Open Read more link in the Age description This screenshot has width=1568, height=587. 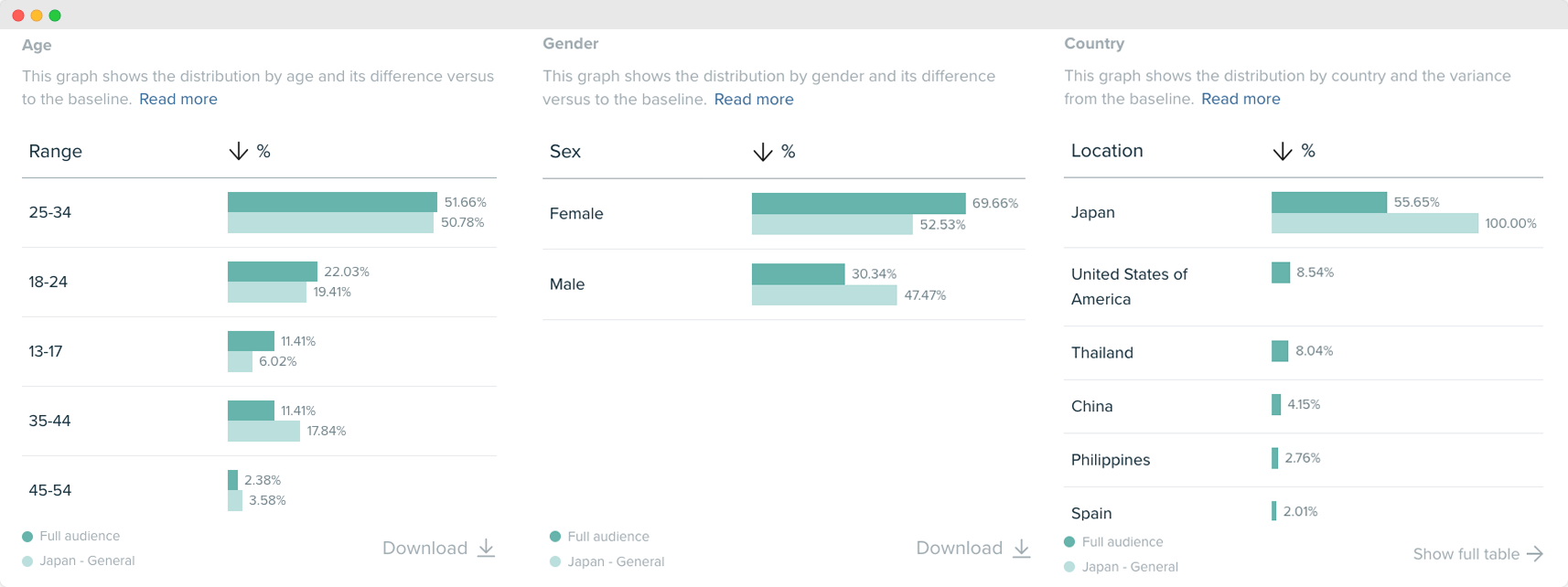point(178,100)
